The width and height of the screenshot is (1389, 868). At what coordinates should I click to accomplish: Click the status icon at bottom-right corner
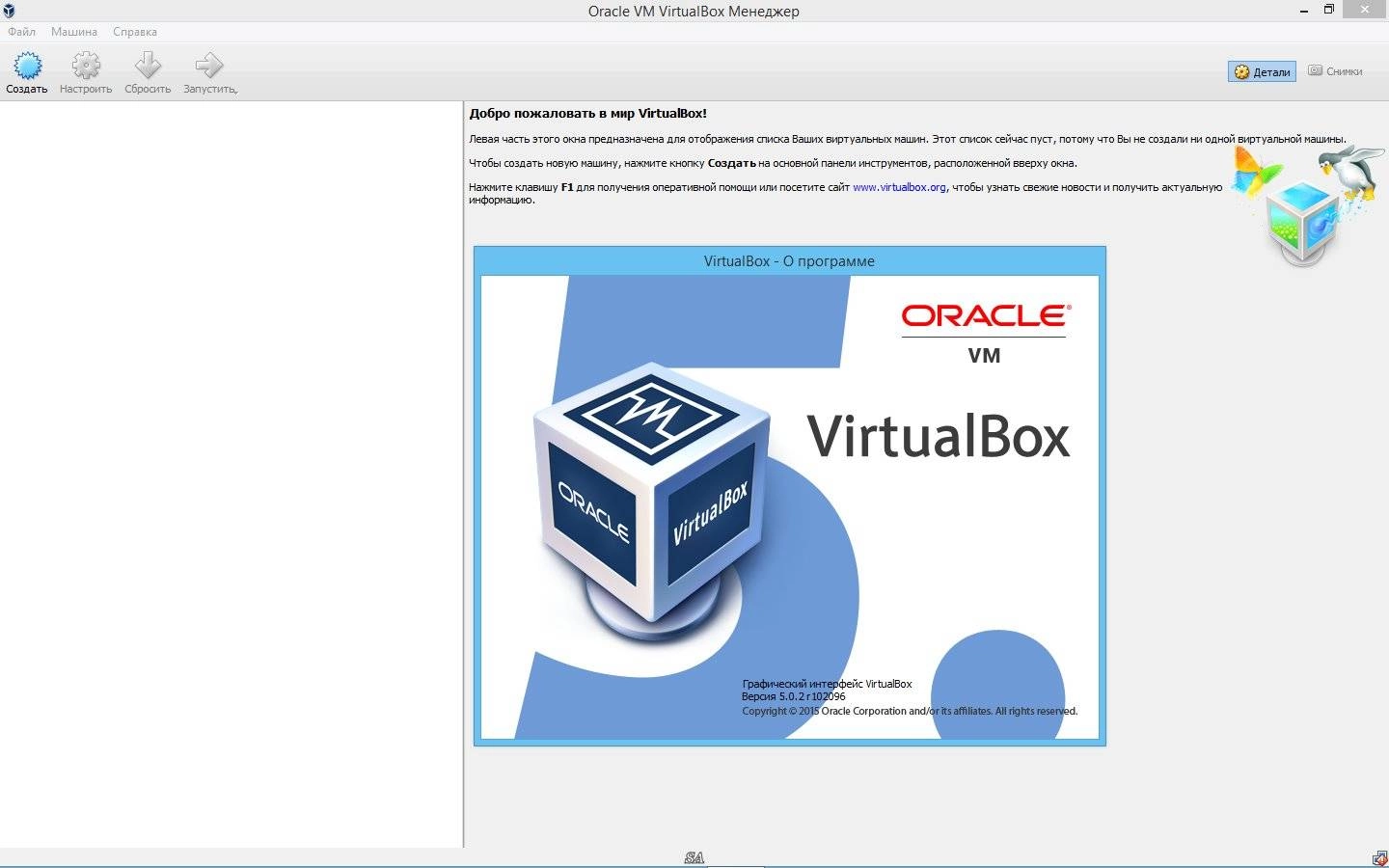[x=1379, y=858]
